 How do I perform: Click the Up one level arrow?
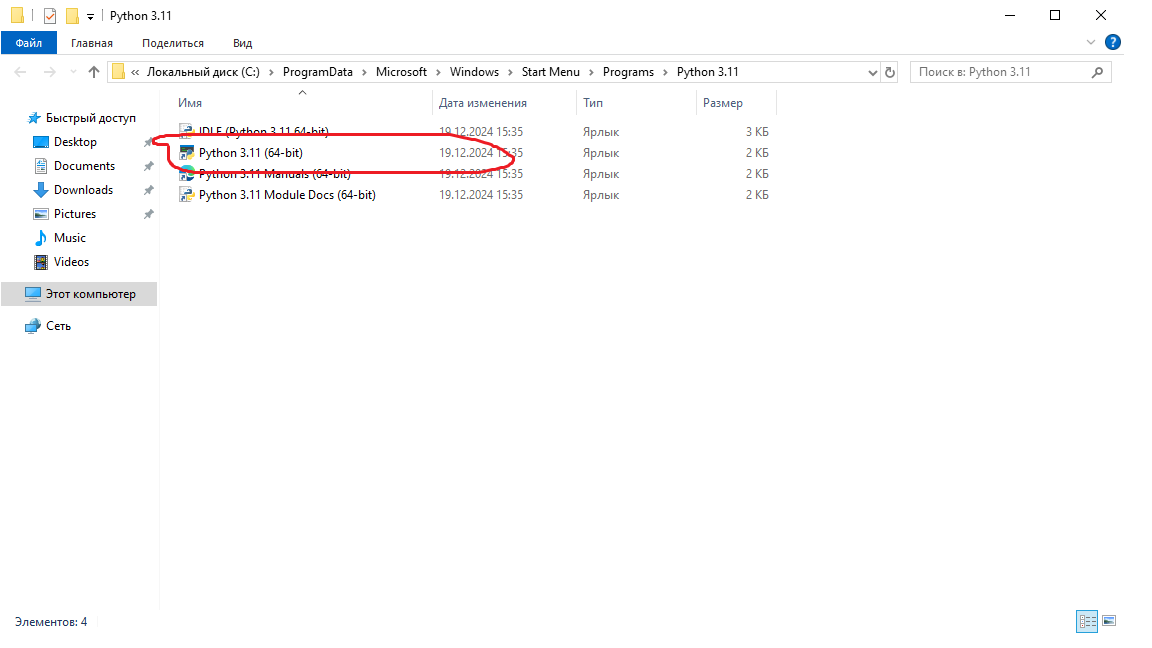tap(94, 72)
